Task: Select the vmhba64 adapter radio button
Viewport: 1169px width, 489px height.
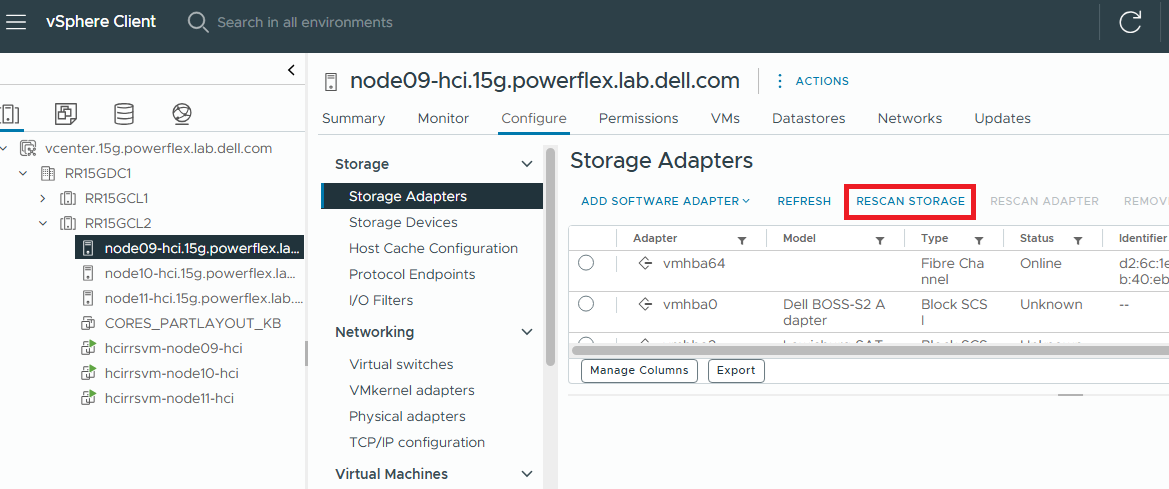Action: (586, 263)
